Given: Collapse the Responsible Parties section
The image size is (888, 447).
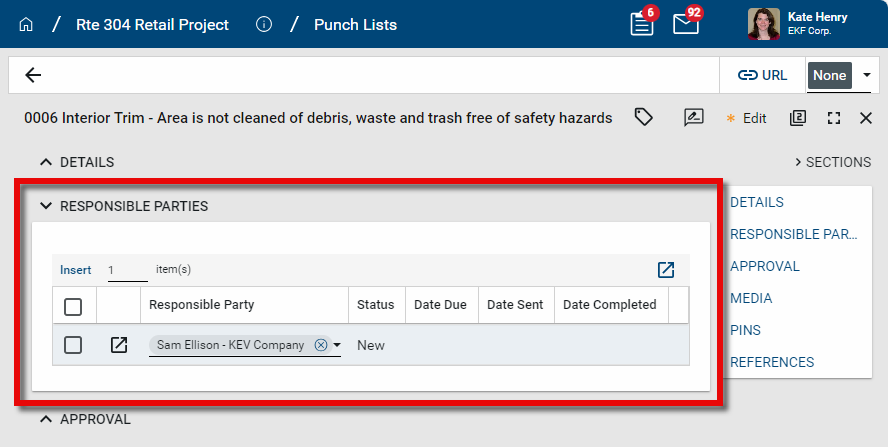Looking at the screenshot, I should [x=45, y=206].
